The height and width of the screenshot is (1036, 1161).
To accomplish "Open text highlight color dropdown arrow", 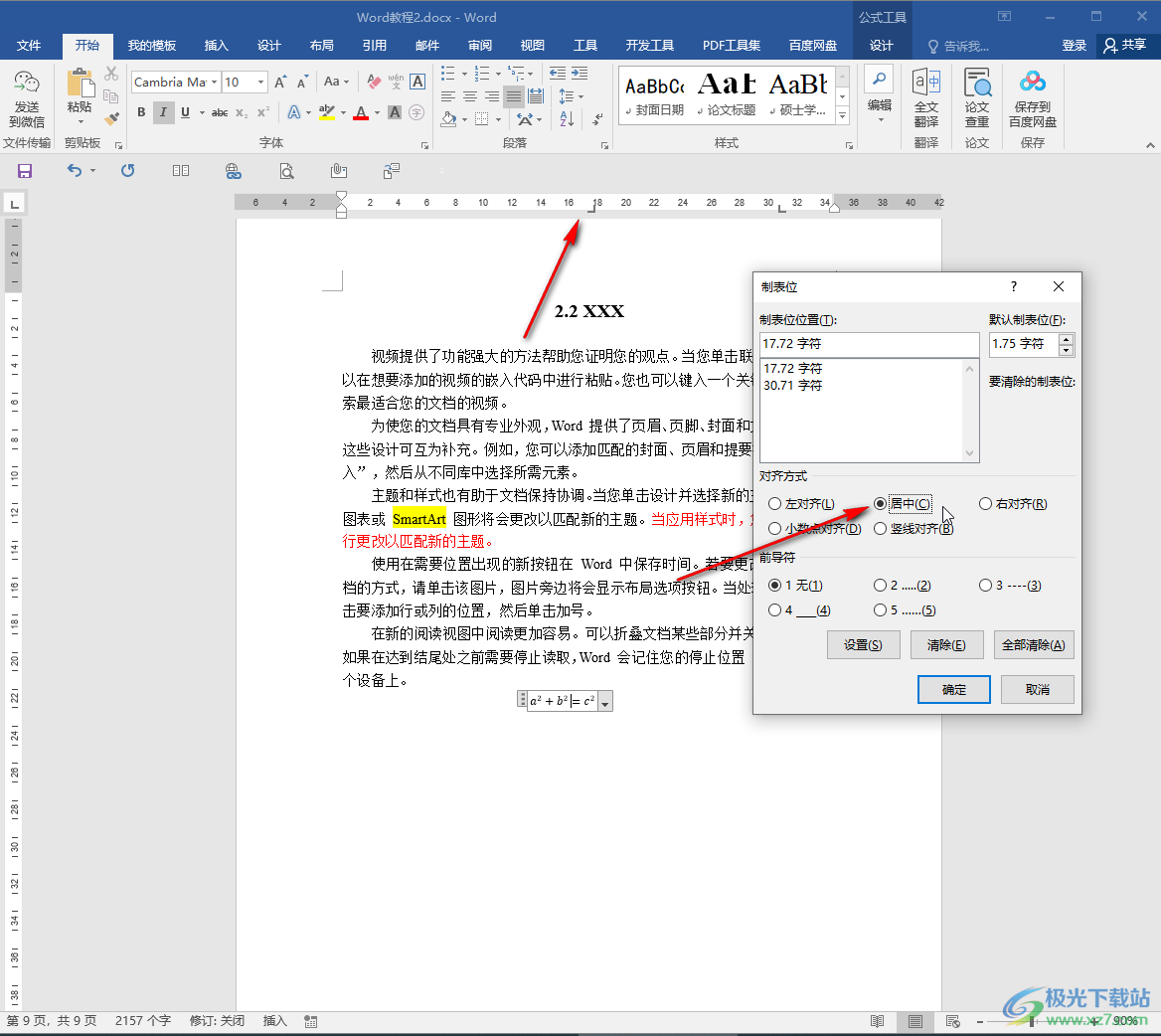I will pyautogui.click(x=343, y=113).
